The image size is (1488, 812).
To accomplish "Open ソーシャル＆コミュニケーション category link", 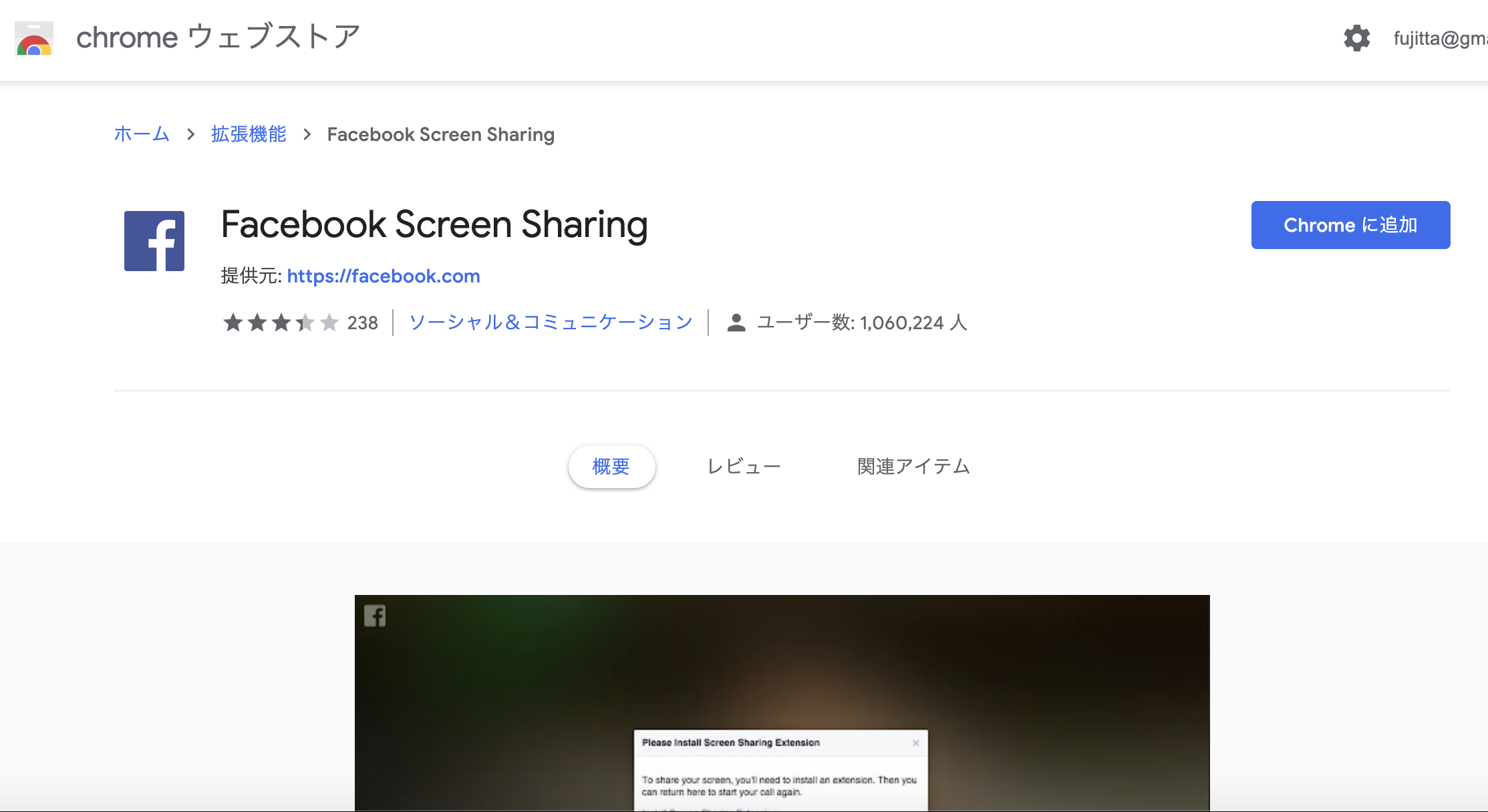I will [x=551, y=323].
